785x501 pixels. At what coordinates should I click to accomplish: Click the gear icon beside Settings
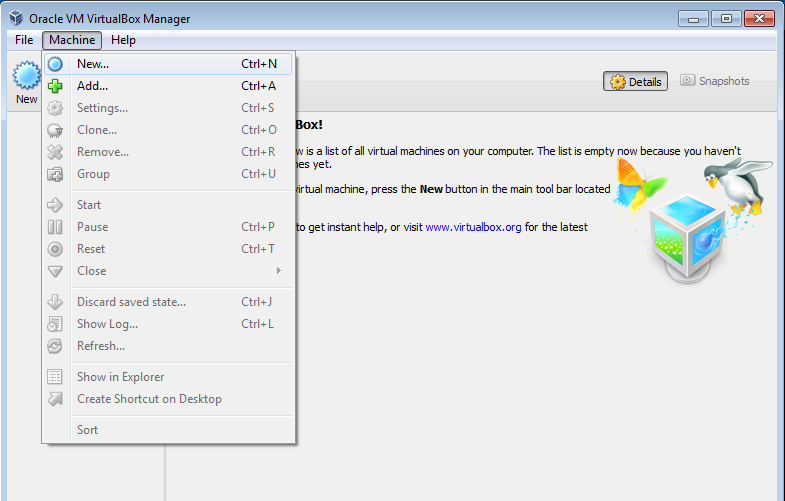pos(56,108)
